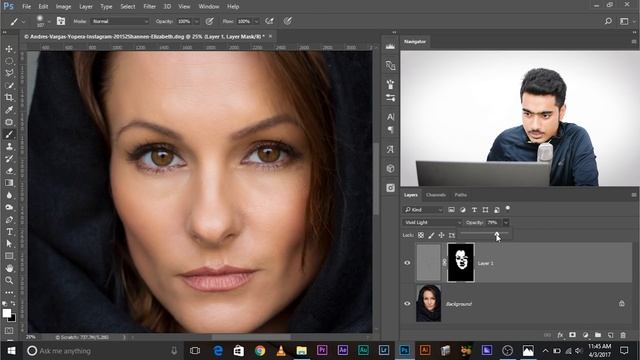
Task: Open the brush Mode dropdown
Action: pos(120,21)
